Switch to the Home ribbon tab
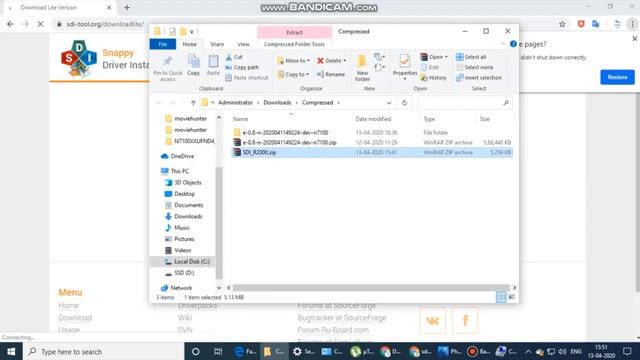The height and width of the screenshot is (360, 640). click(x=189, y=44)
